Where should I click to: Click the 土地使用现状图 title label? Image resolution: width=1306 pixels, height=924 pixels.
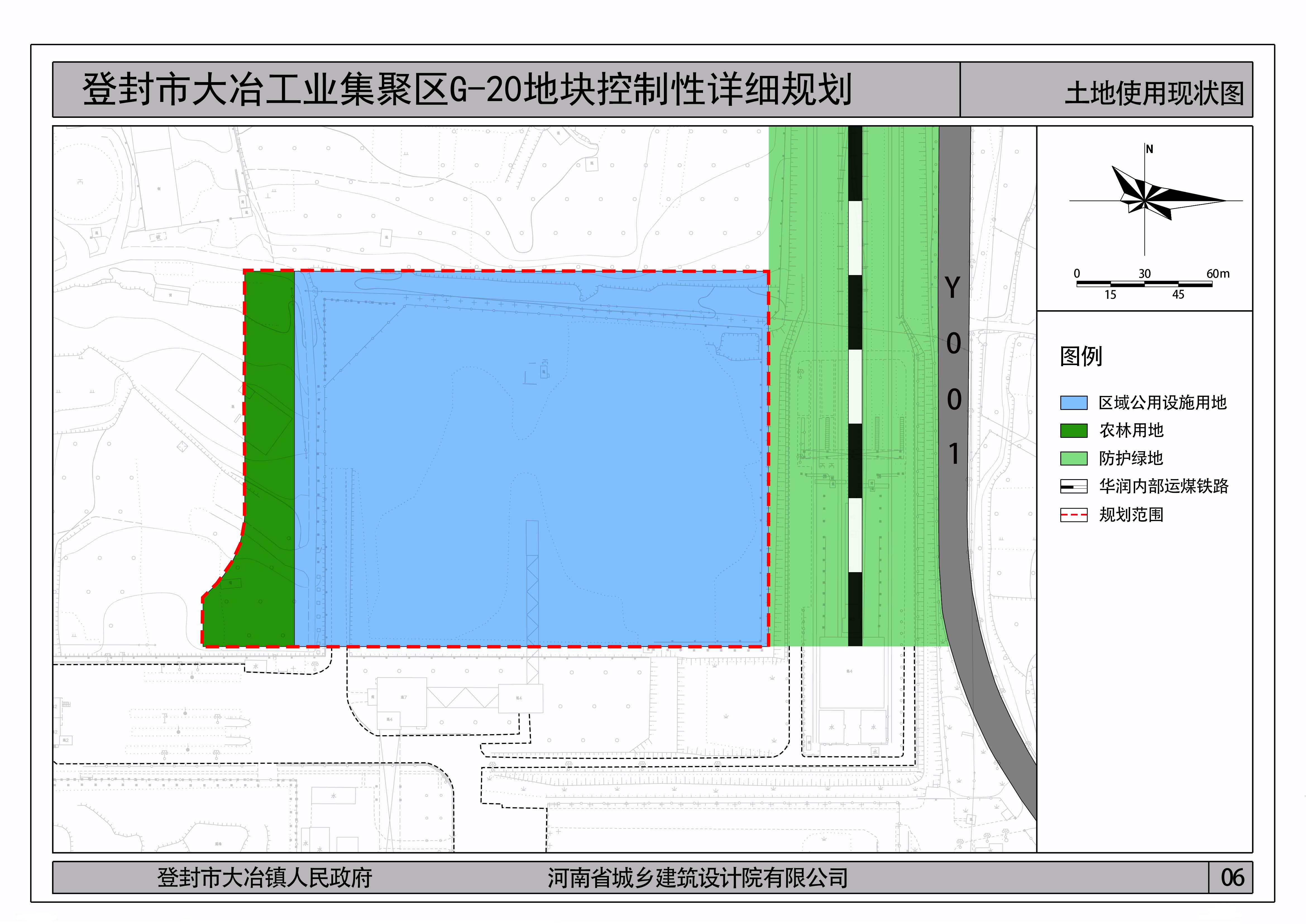click(x=1154, y=93)
